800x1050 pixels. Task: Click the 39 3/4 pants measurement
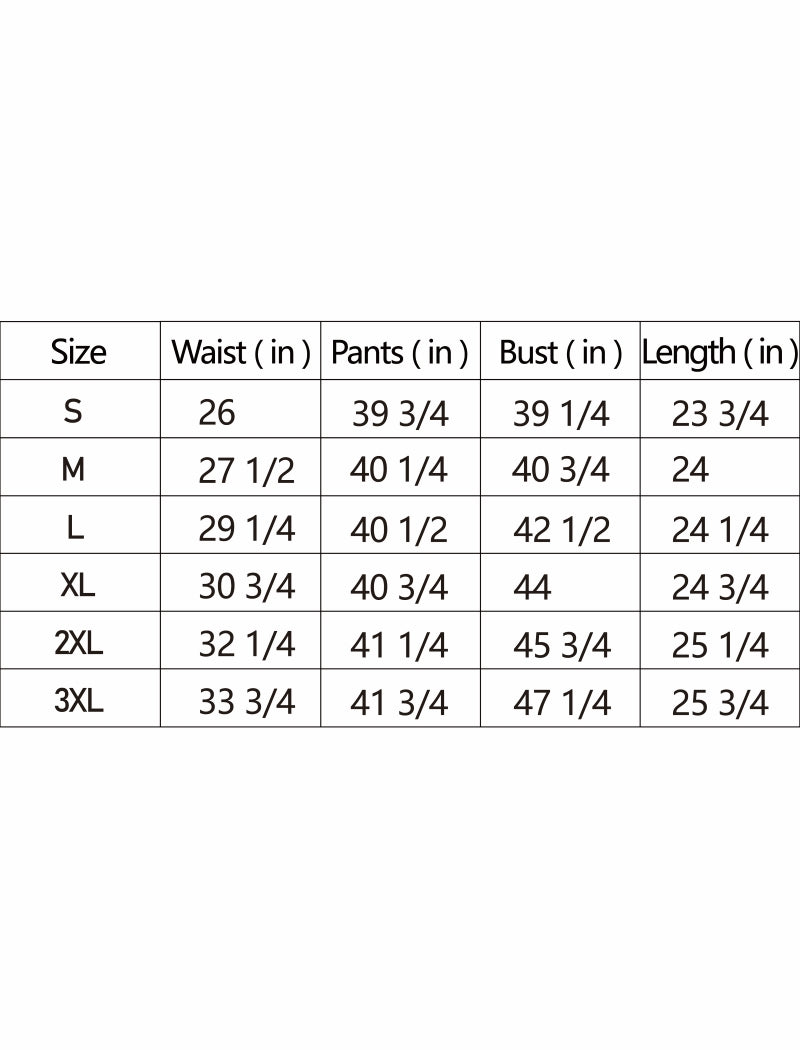[x=400, y=413]
